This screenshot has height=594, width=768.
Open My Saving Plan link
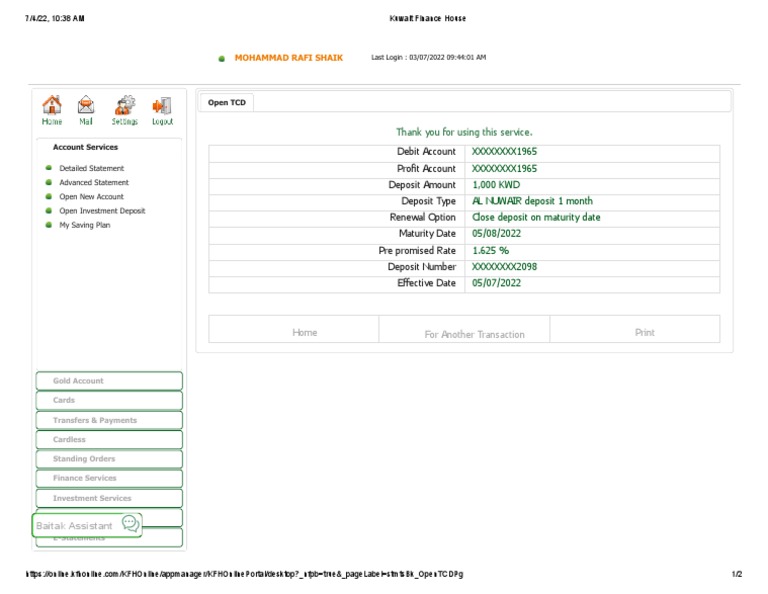tap(85, 225)
